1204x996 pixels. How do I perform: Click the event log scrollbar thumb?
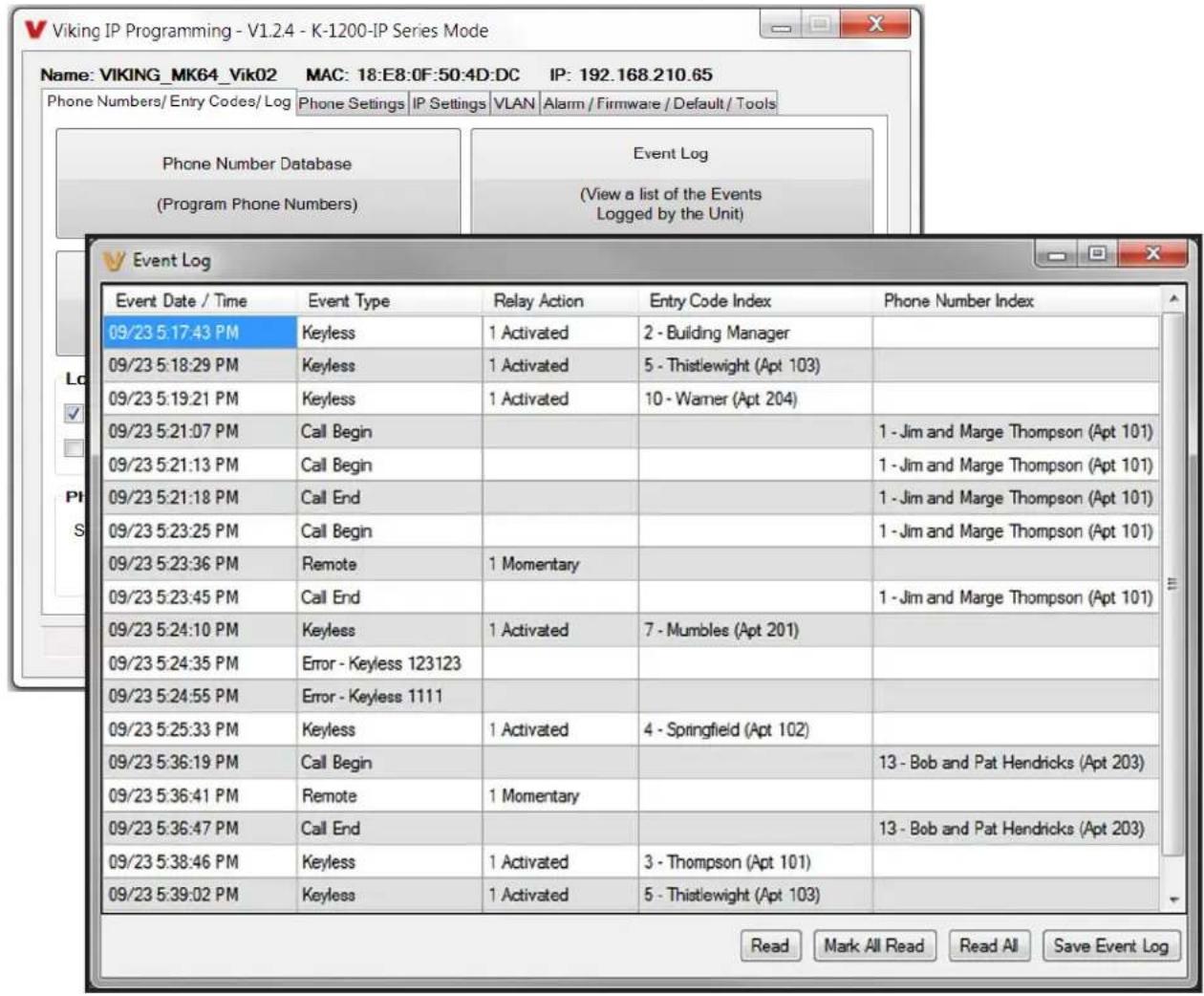(1172, 584)
